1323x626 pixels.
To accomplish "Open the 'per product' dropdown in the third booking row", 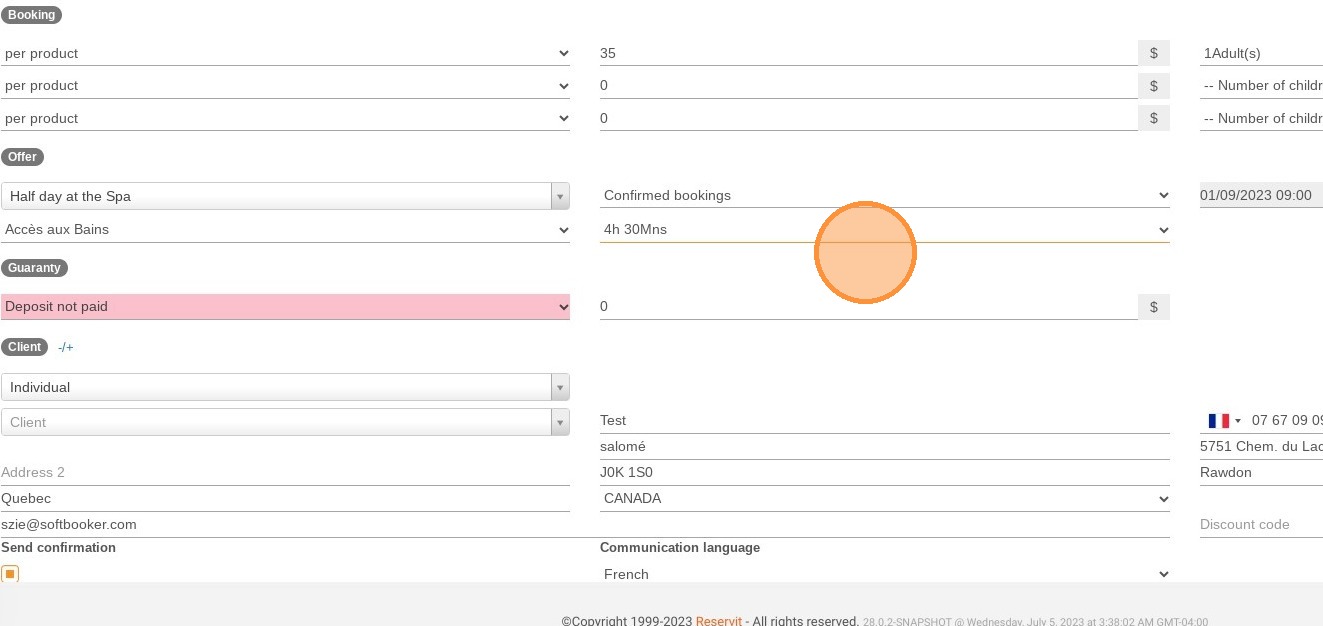I will click(285, 118).
